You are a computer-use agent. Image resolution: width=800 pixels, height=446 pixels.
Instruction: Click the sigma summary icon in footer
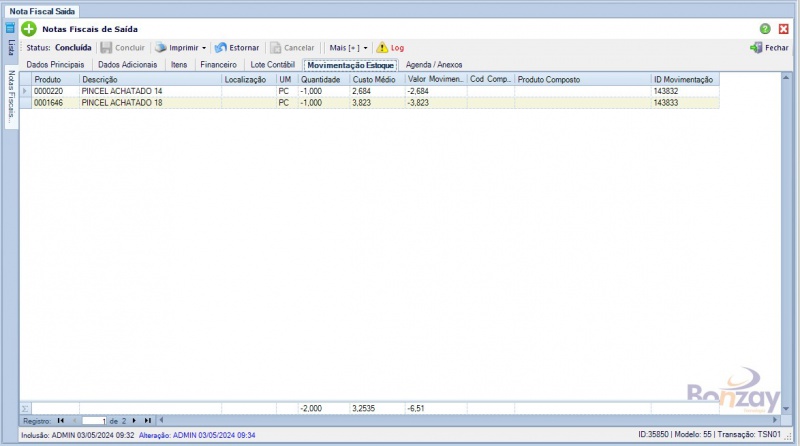[x=25, y=408]
